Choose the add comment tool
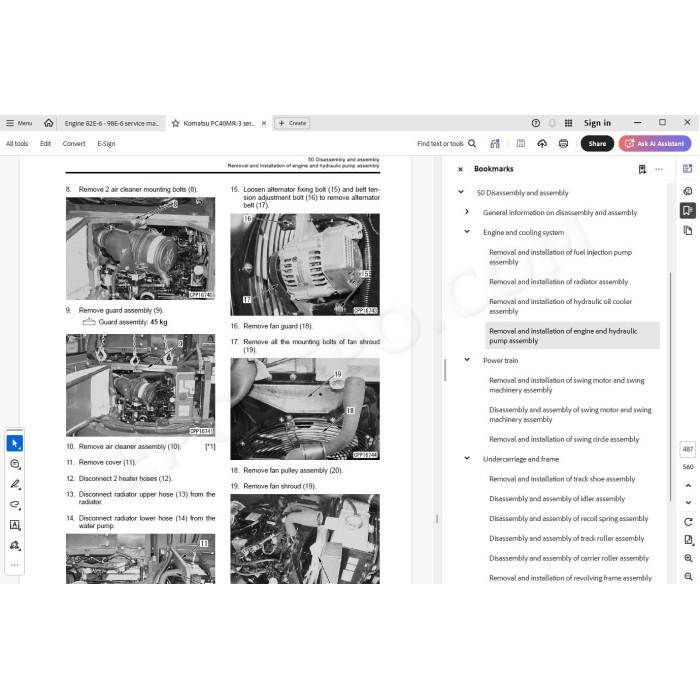Screen dimensions: 700x700 click(x=15, y=464)
